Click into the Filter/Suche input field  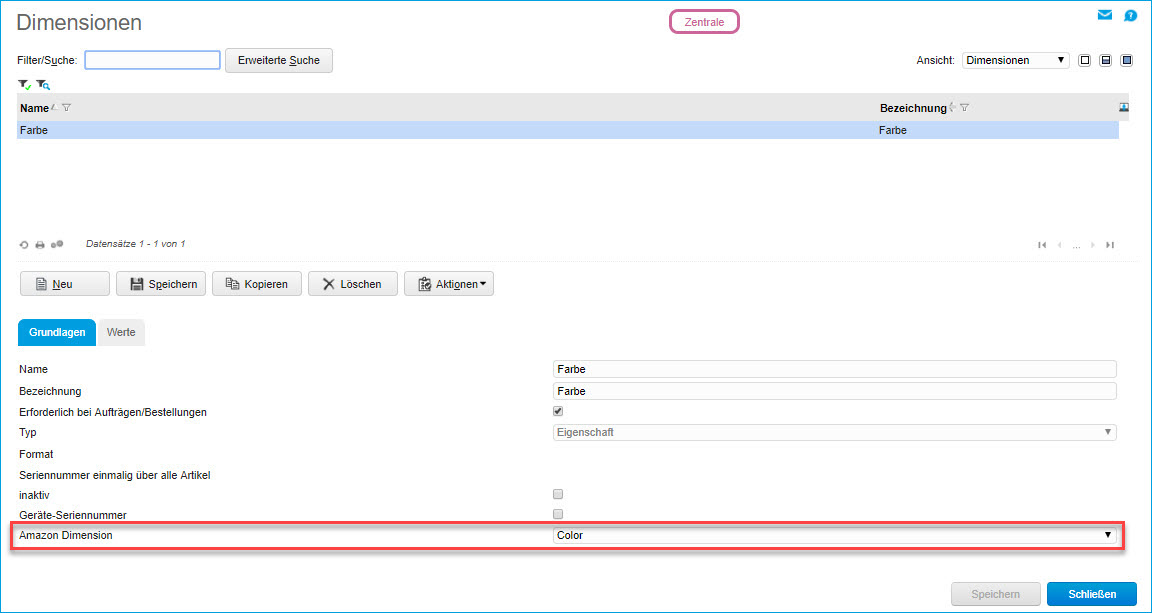151,60
